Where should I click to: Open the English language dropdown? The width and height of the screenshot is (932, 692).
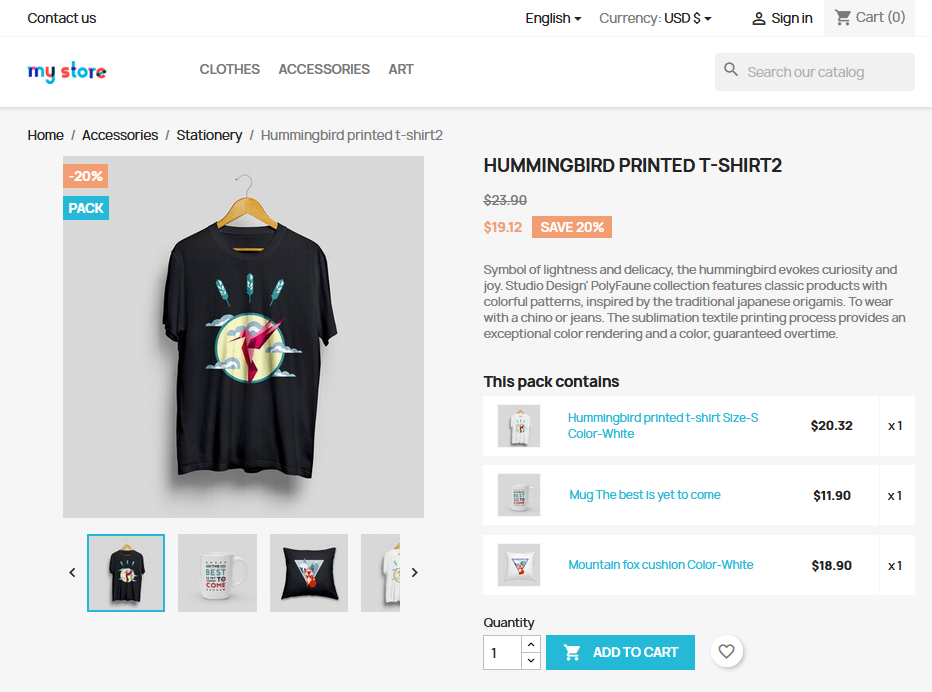pos(553,18)
